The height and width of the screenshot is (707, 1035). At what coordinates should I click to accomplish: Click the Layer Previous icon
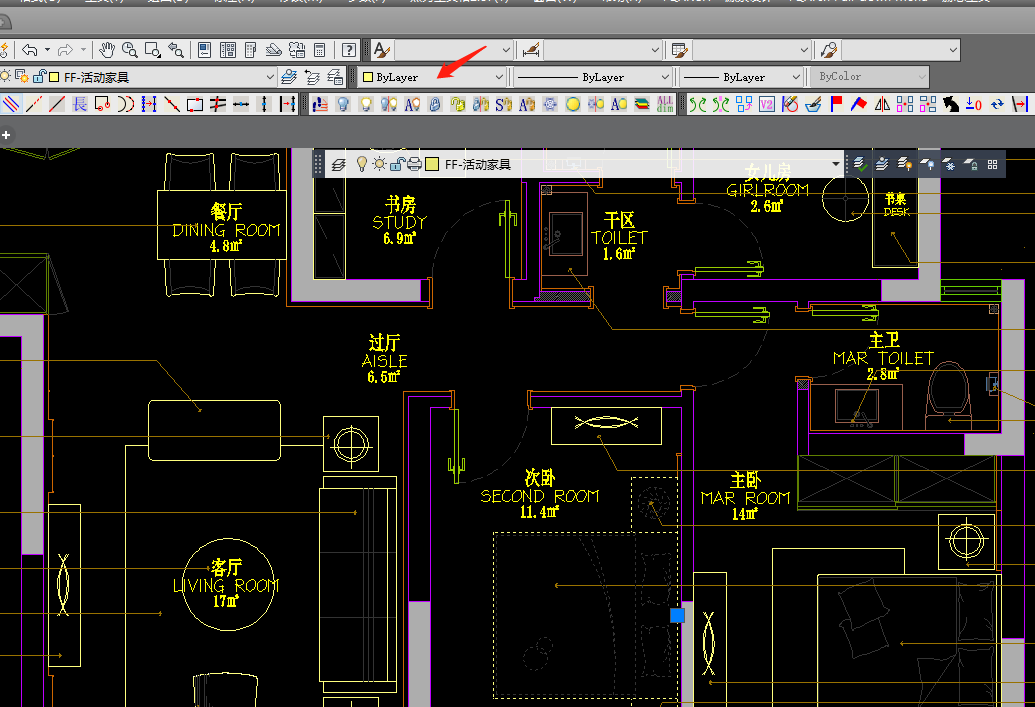(x=312, y=77)
